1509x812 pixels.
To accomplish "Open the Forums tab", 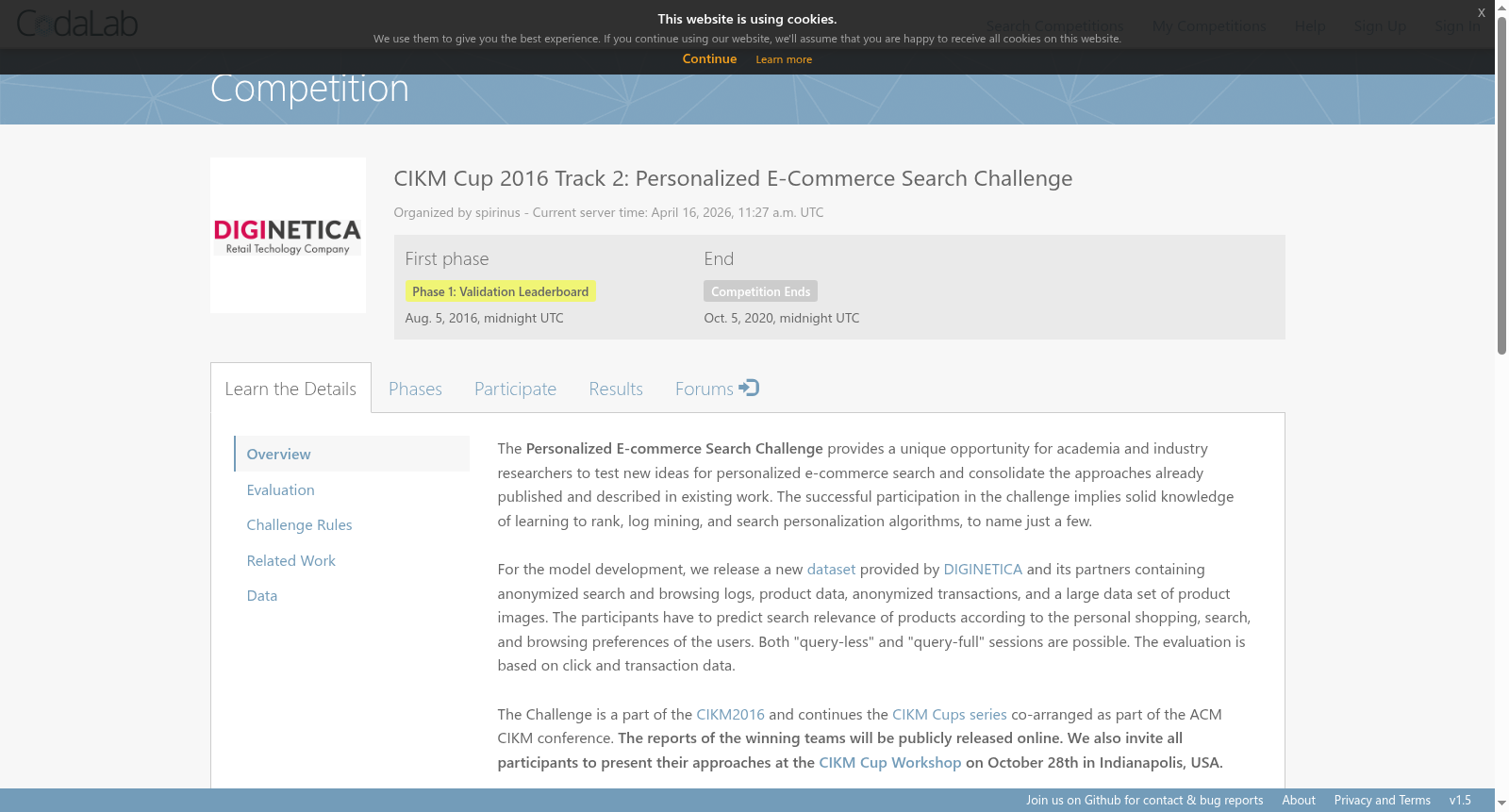I will coord(717,389).
